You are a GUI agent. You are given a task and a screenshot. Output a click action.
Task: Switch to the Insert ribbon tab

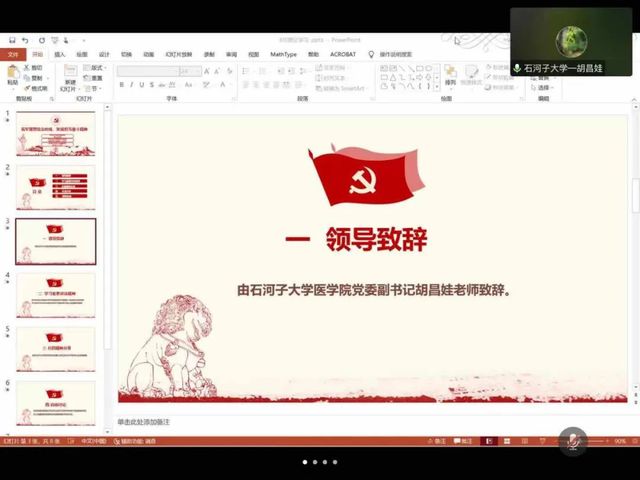coord(60,54)
